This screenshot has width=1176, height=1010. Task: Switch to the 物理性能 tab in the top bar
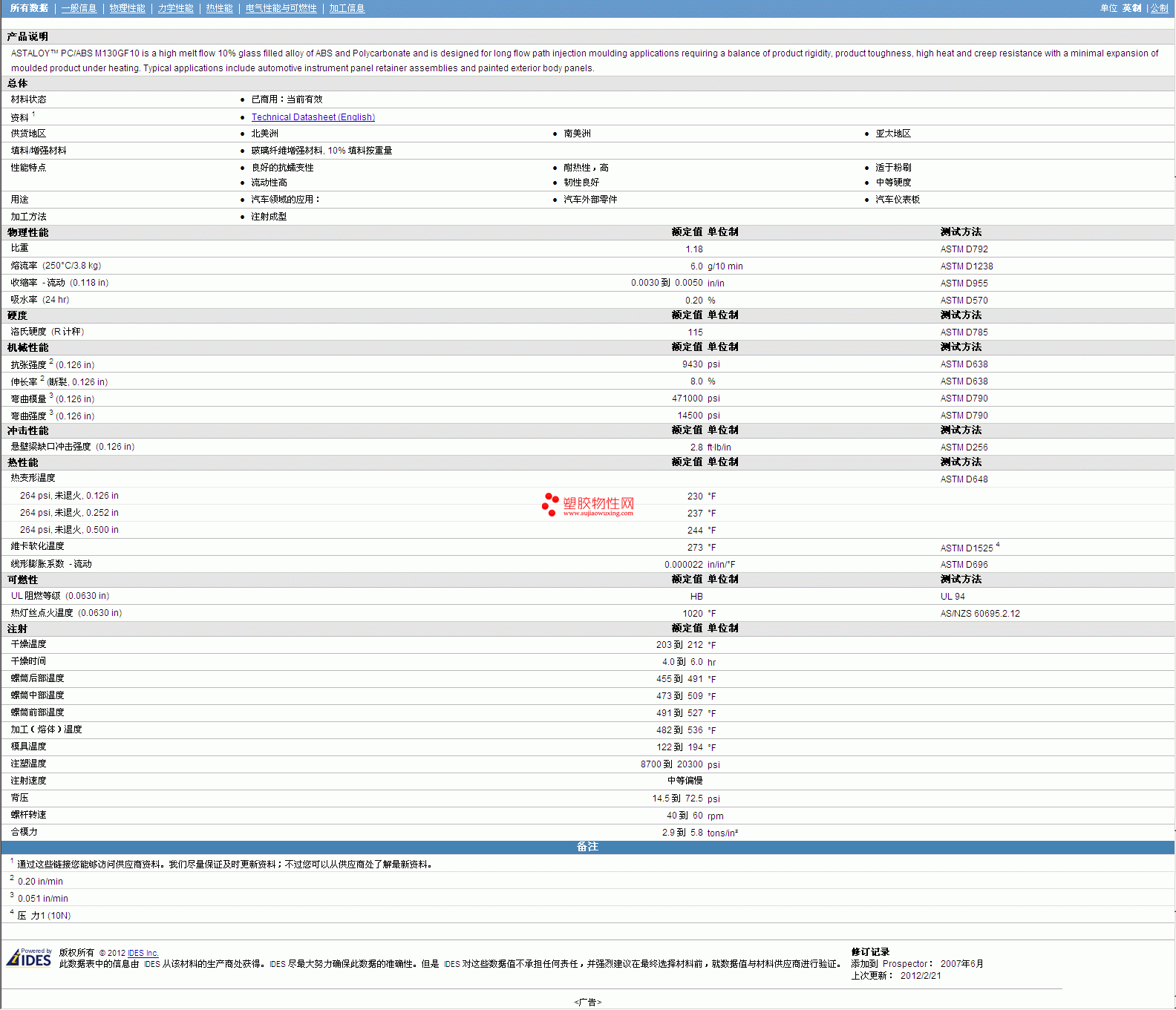pyautogui.click(x=127, y=8)
